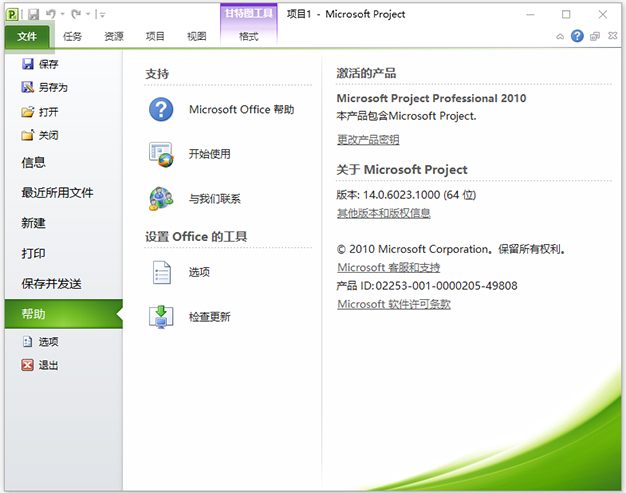626x493 pixels.
Task: Switch to the Task (任务) ribbon tab
Action: (73, 36)
